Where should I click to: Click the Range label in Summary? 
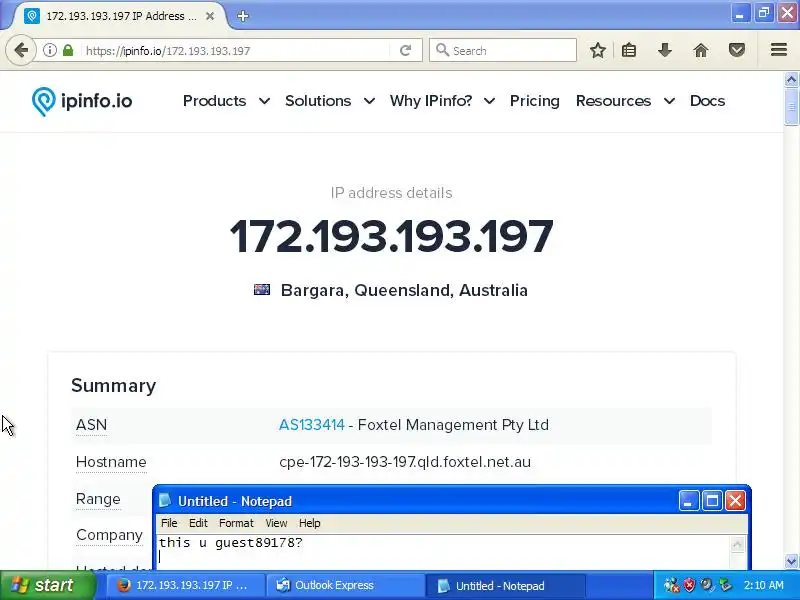click(98, 499)
